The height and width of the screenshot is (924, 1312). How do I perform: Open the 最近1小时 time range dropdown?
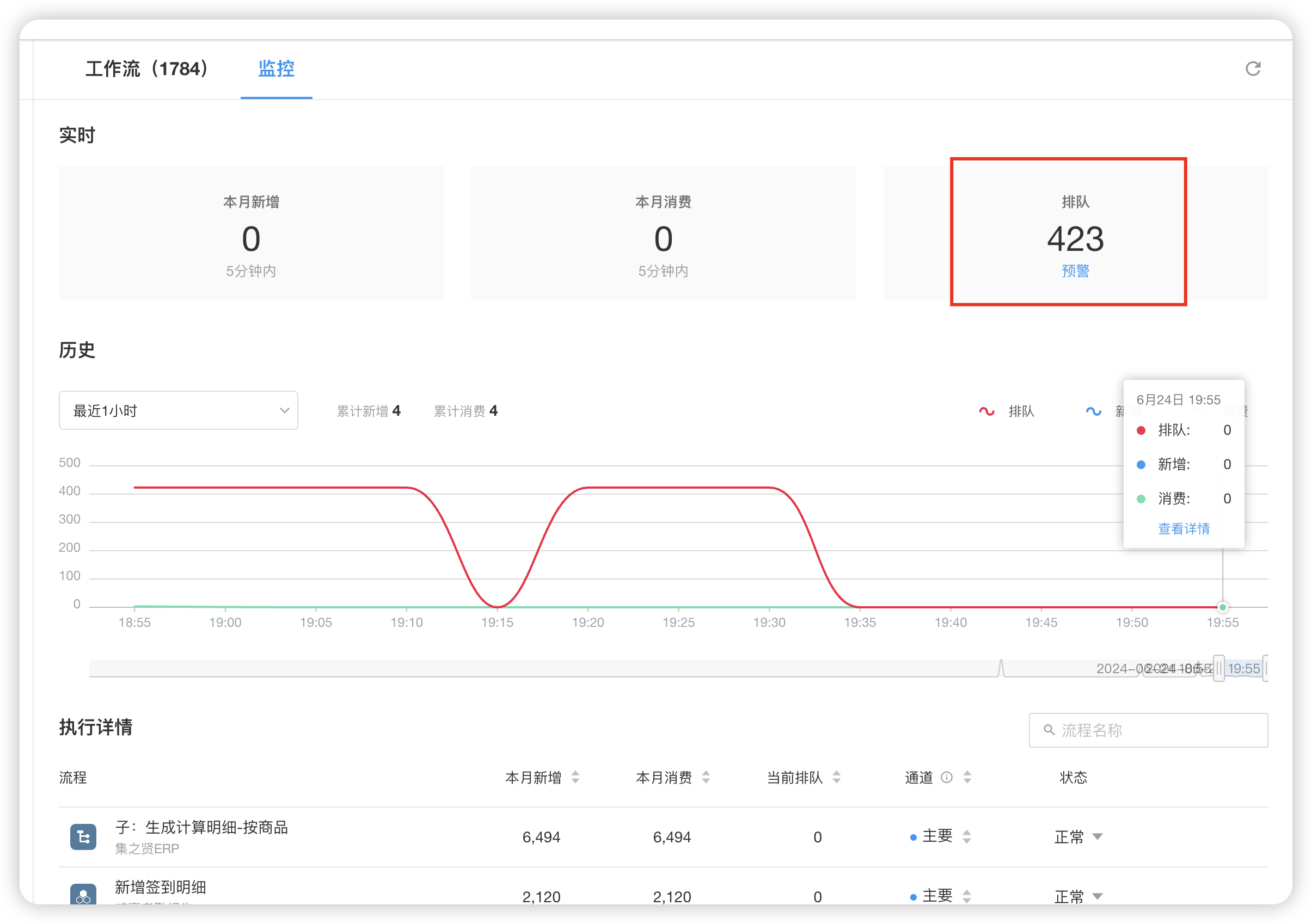click(x=178, y=411)
